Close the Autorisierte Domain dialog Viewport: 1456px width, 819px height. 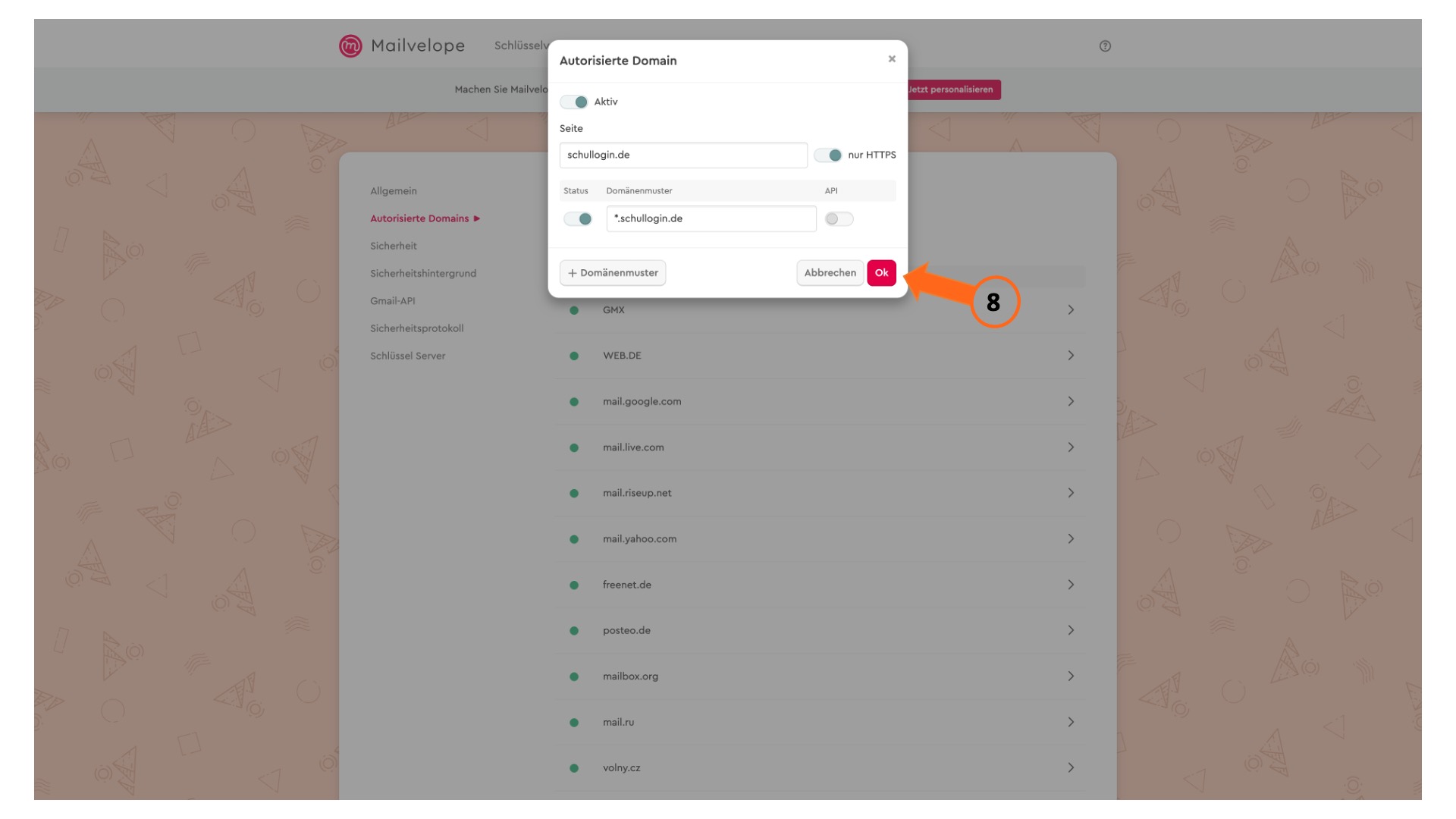892,59
